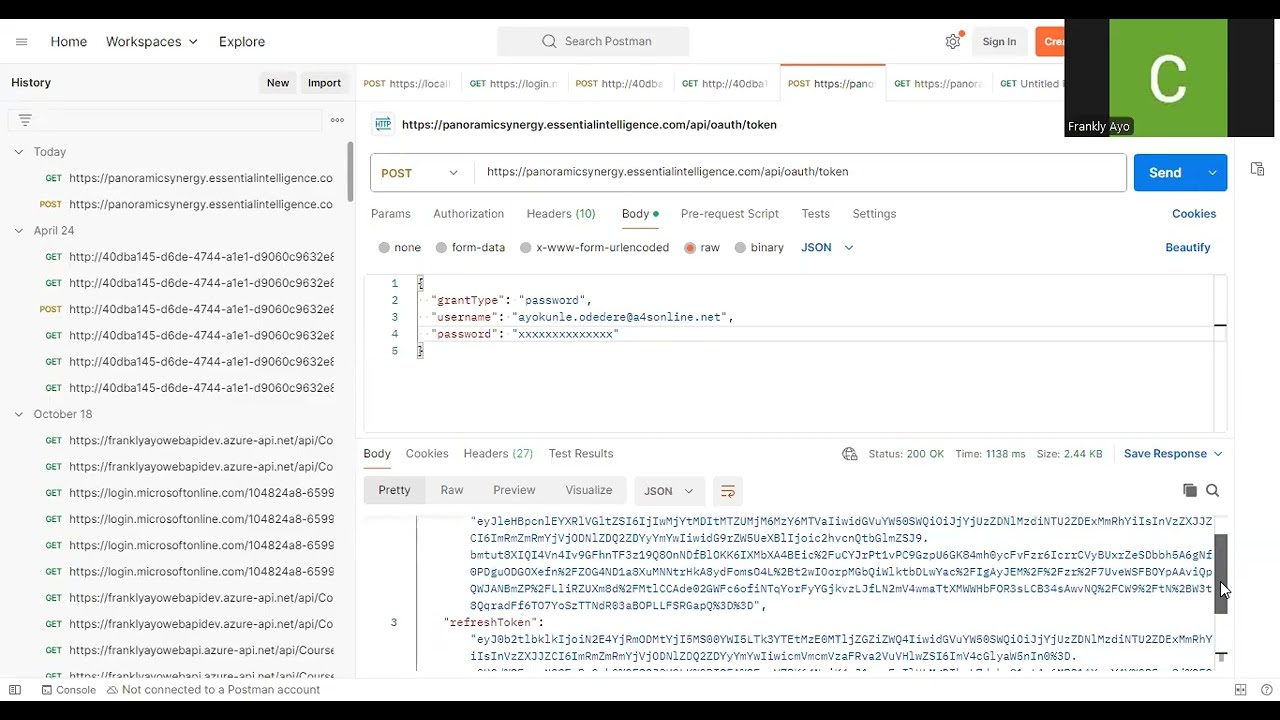Select x-www-form-urlencoded radio button
1280x720 pixels.
525,248
